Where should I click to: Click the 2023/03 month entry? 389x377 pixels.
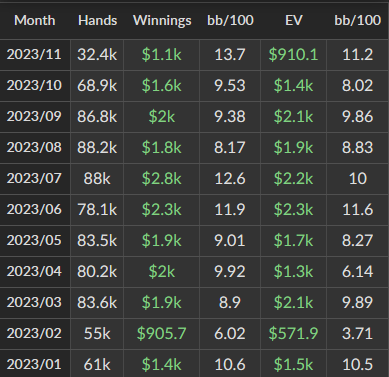pos(34,303)
